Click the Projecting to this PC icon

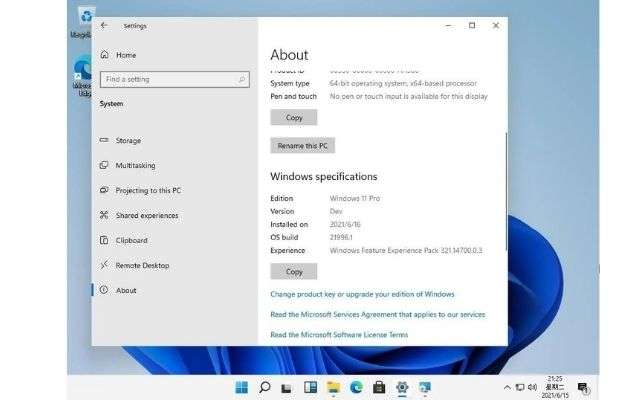pyautogui.click(x=104, y=190)
